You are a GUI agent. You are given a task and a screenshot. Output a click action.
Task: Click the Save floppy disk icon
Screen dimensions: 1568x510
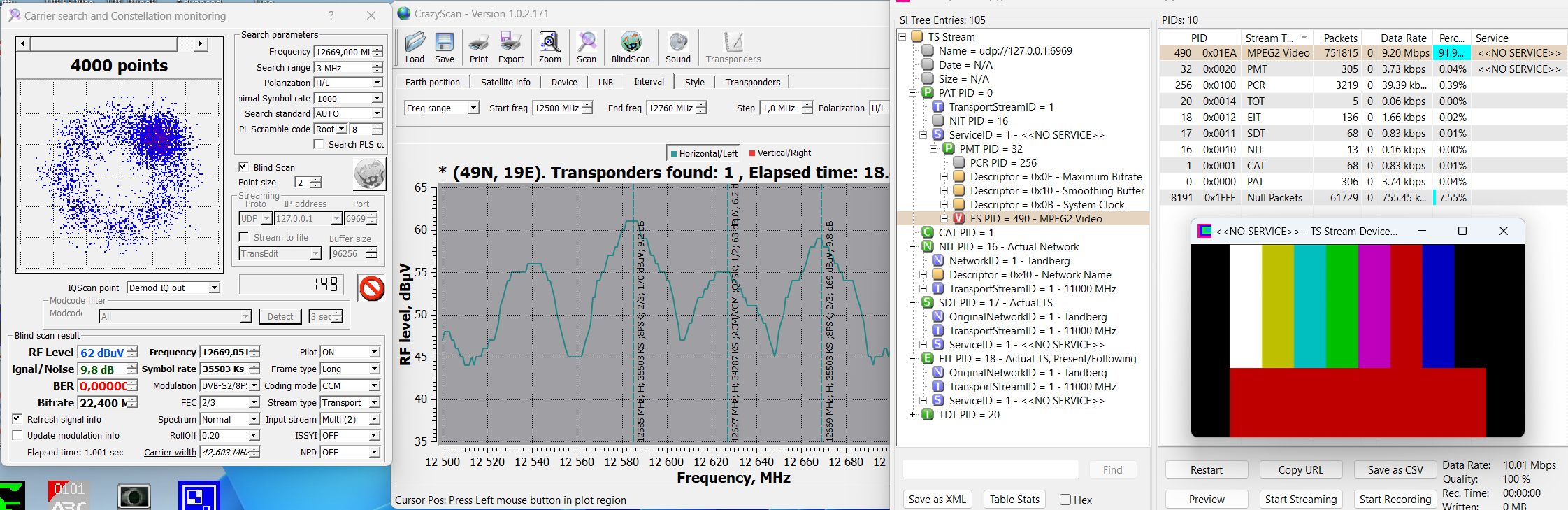pyautogui.click(x=445, y=47)
